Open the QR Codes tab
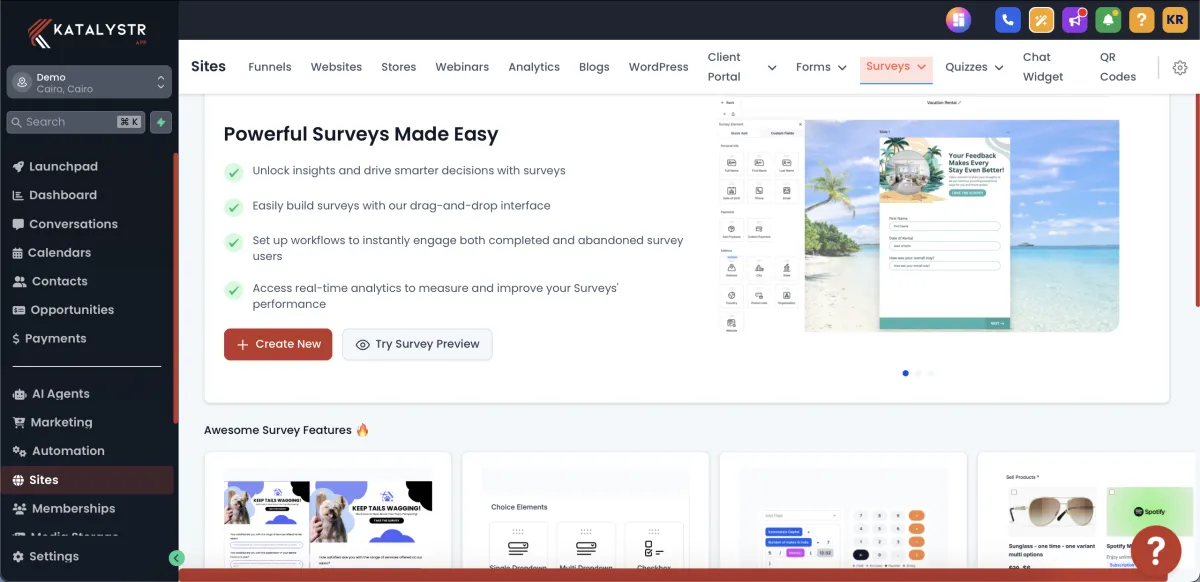This screenshot has height=582, width=1200. point(1118,67)
